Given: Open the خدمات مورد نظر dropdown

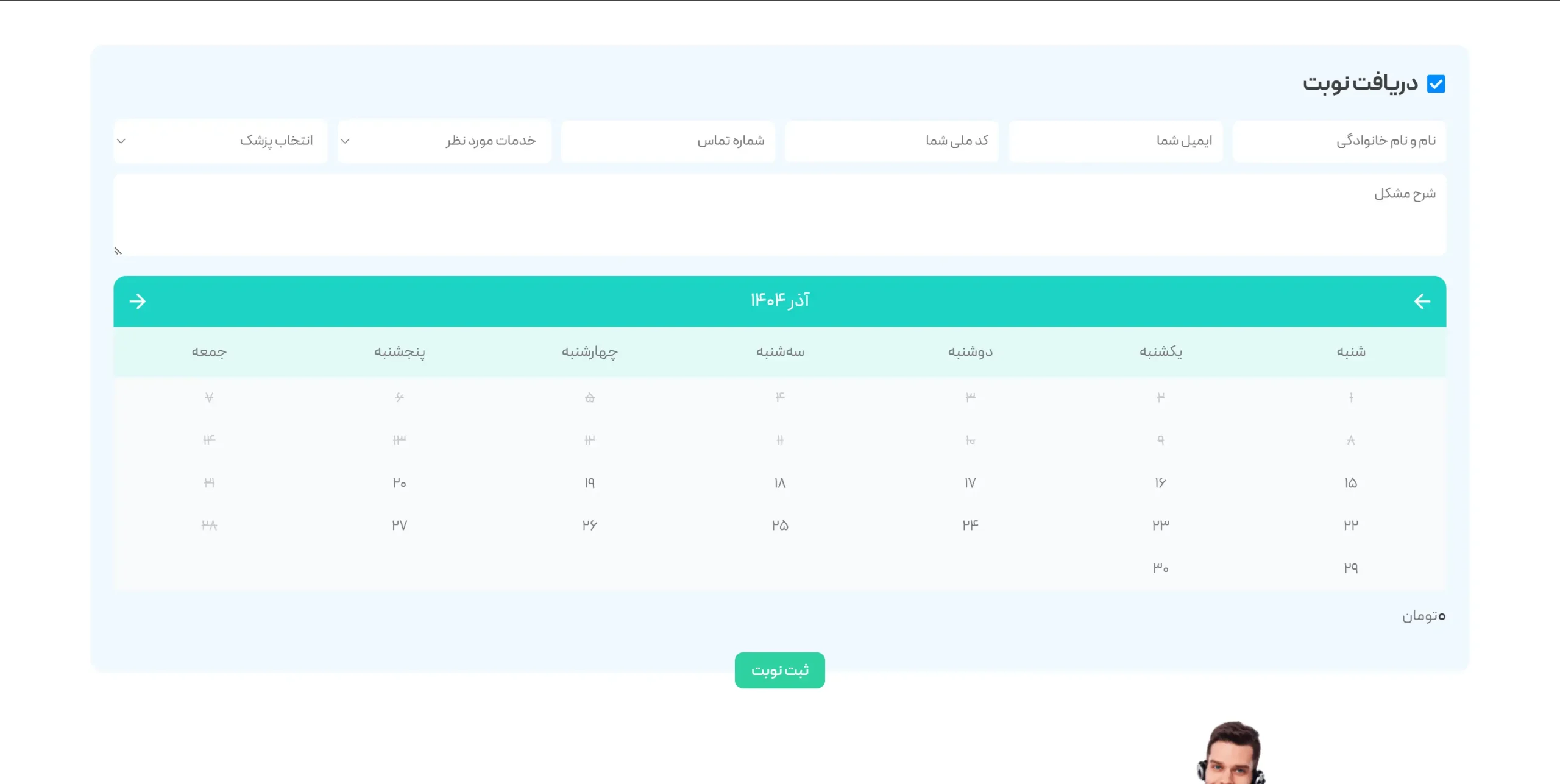Looking at the screenshot, I should pyautogui.click(x=444, y=141).
